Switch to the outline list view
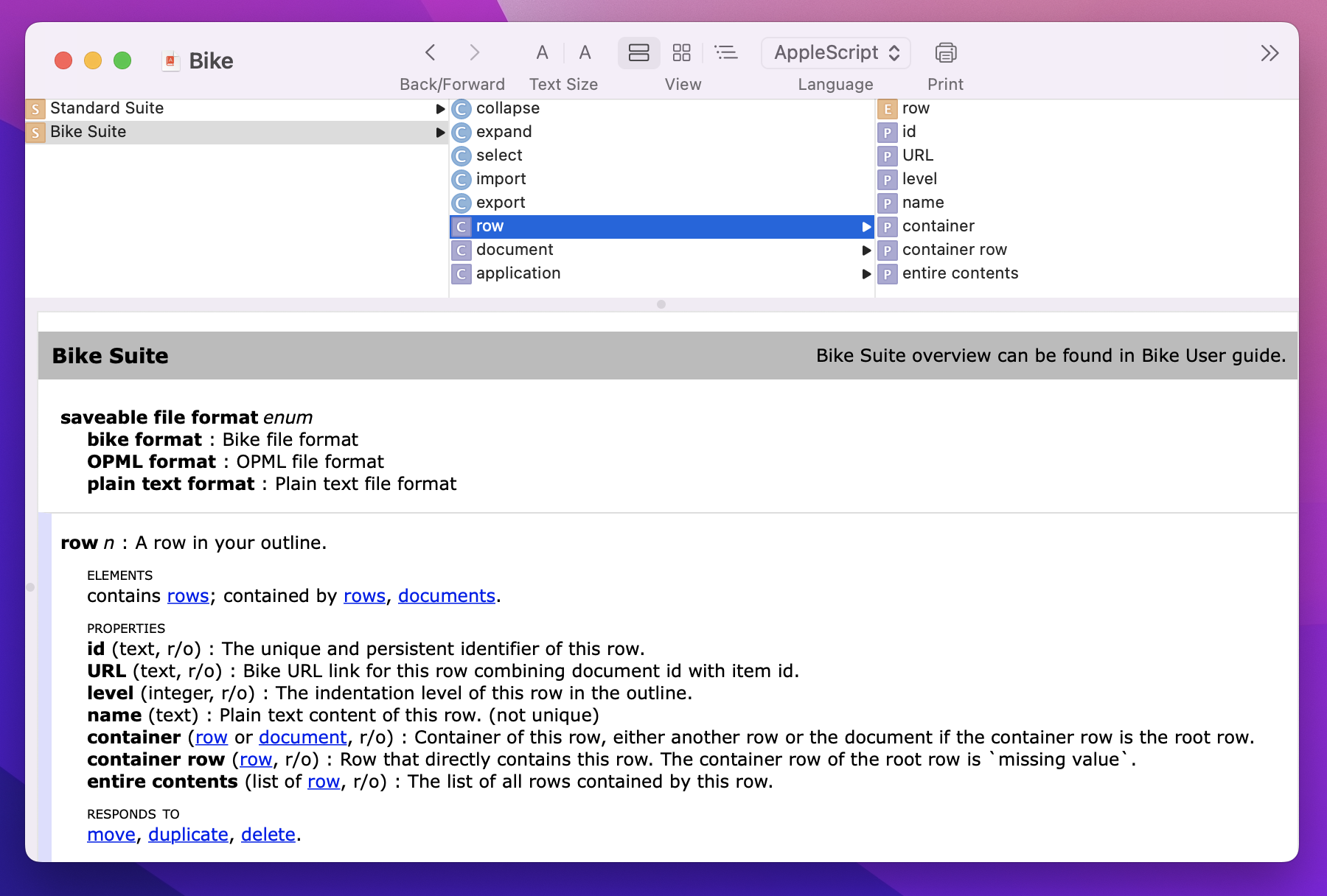This screenshot has height=896, width=1327. coord(726,53)
